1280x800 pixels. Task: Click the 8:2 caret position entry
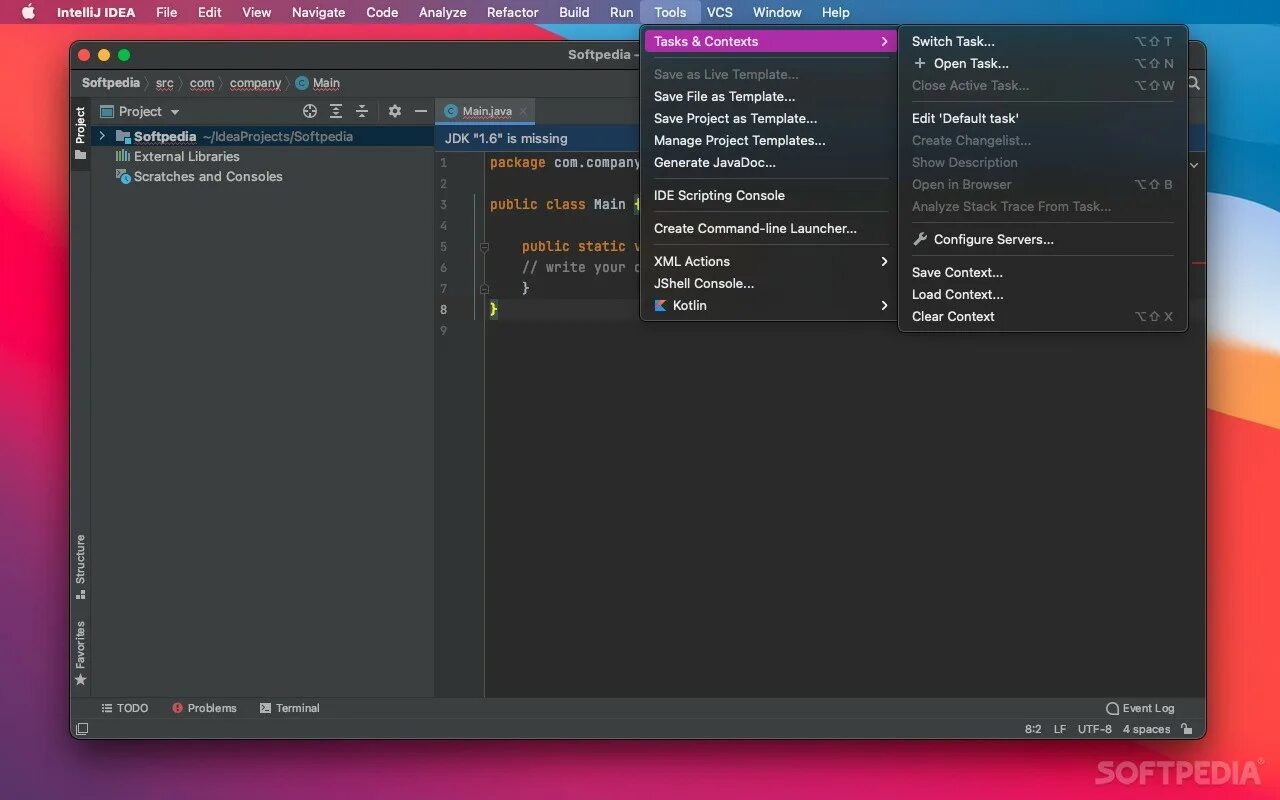click(x=1033, y=729)
